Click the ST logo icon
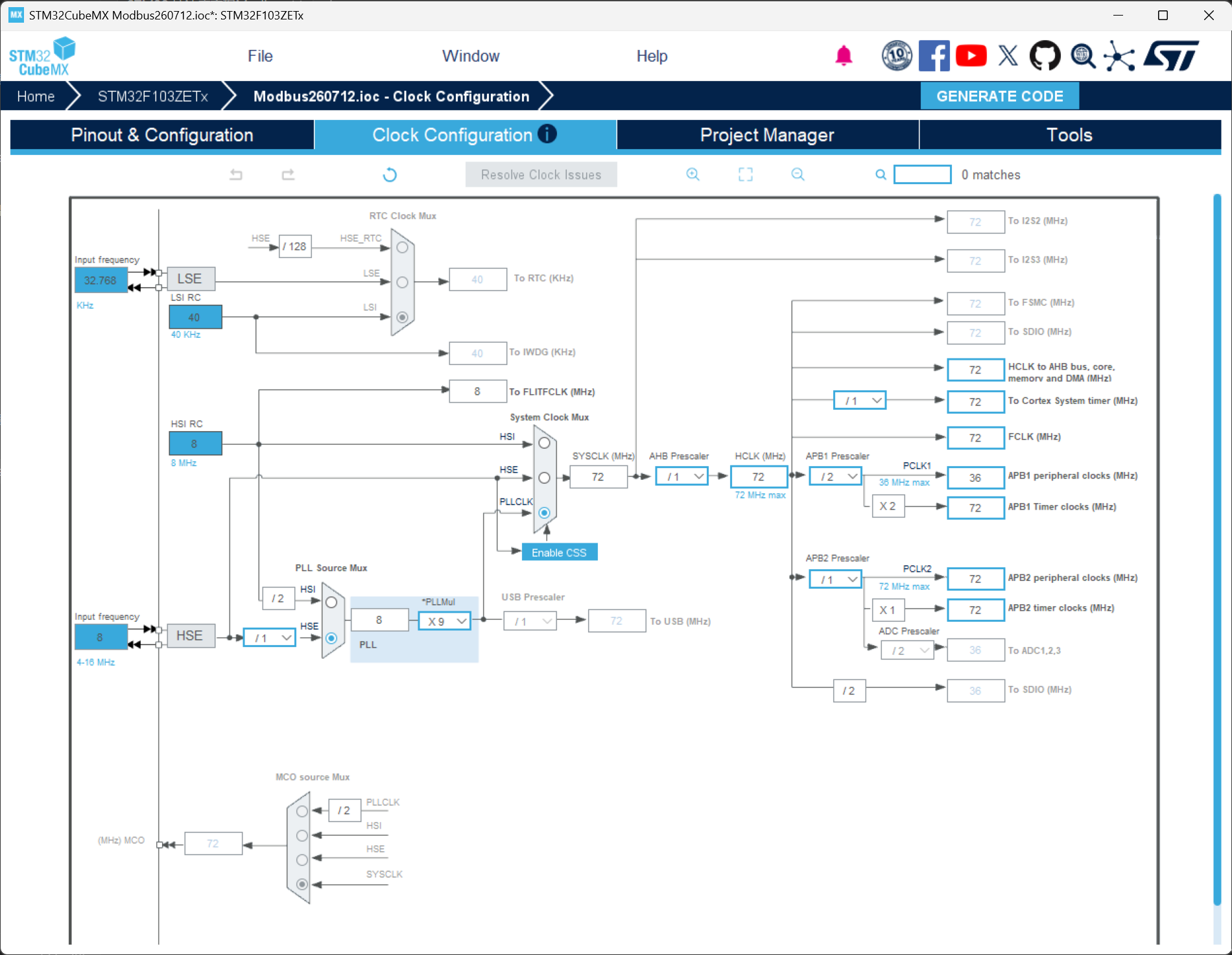Viewport: 1232px width, 955px height. pyautogui.click(x=1171, y=56)
